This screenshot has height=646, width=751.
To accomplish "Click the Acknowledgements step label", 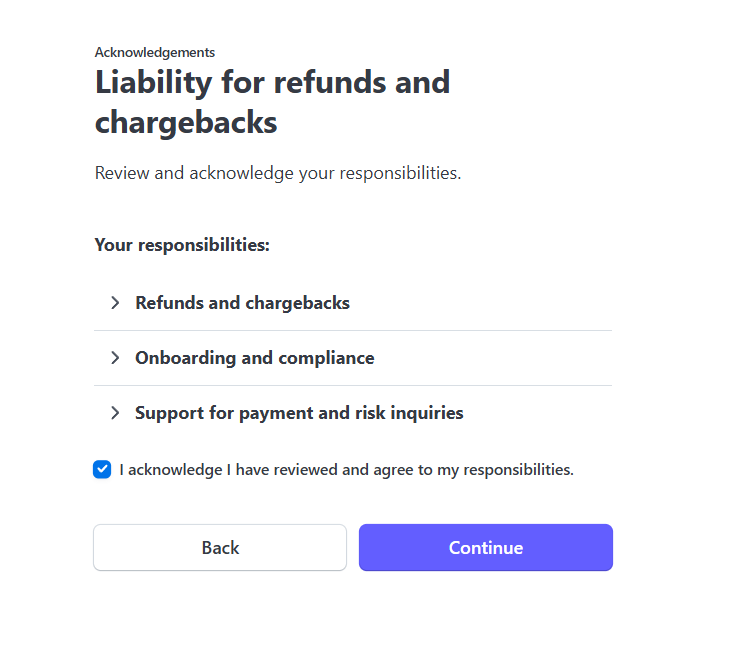I will coord(155,52).
